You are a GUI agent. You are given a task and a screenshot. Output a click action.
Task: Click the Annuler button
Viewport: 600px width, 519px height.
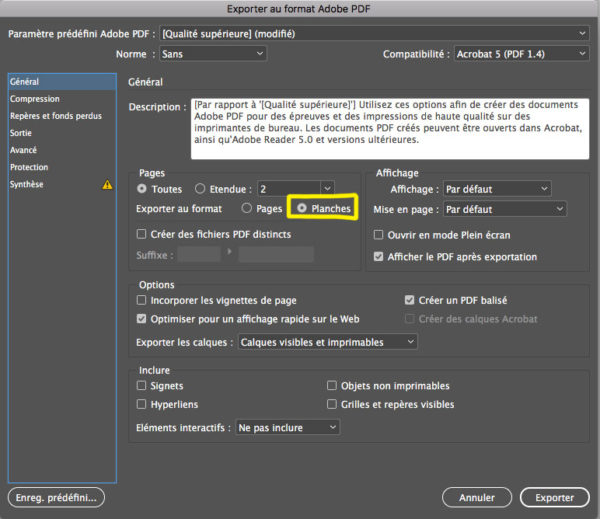pos(477,497)
